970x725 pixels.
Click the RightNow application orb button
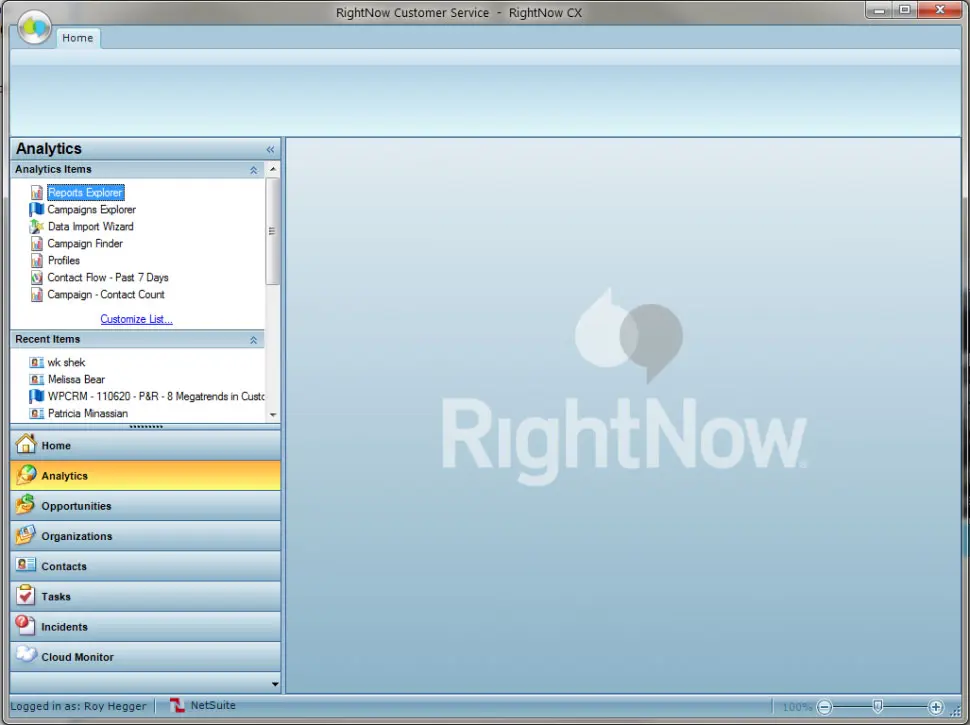click(35, 28)
